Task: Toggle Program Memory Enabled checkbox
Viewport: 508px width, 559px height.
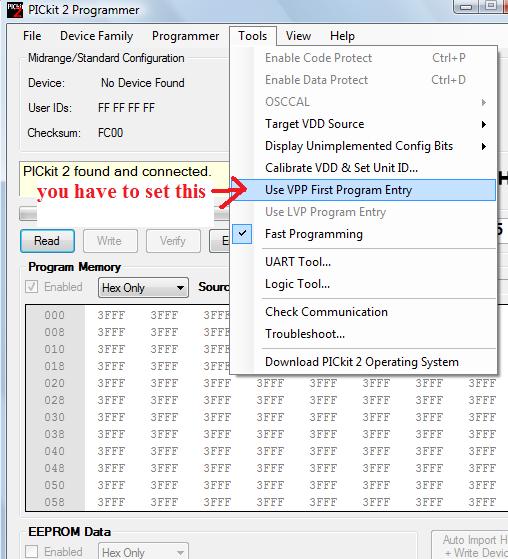Action: click(31, 287)
